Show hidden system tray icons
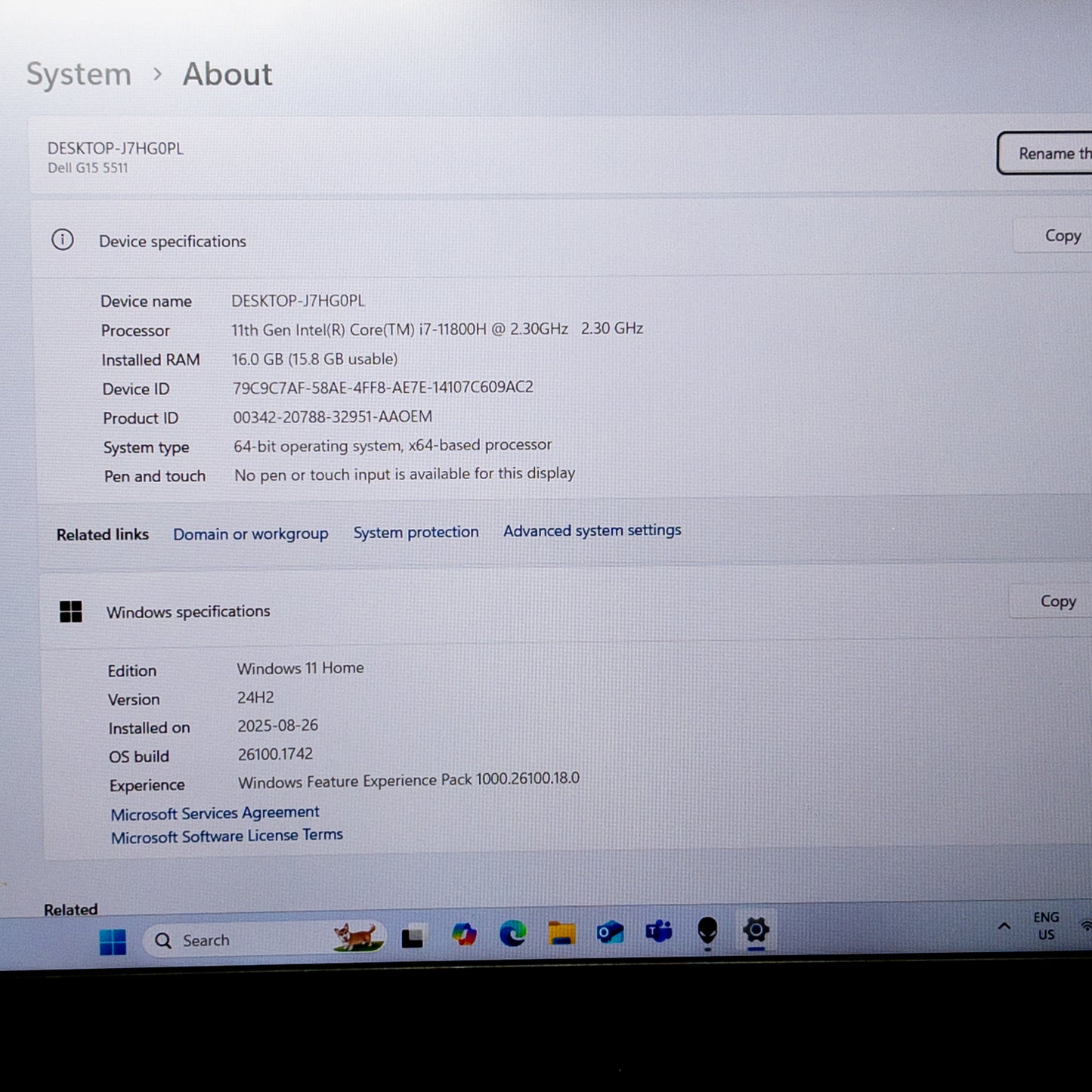This screenshot has height=1092, width=1092. click(1004, 926)
